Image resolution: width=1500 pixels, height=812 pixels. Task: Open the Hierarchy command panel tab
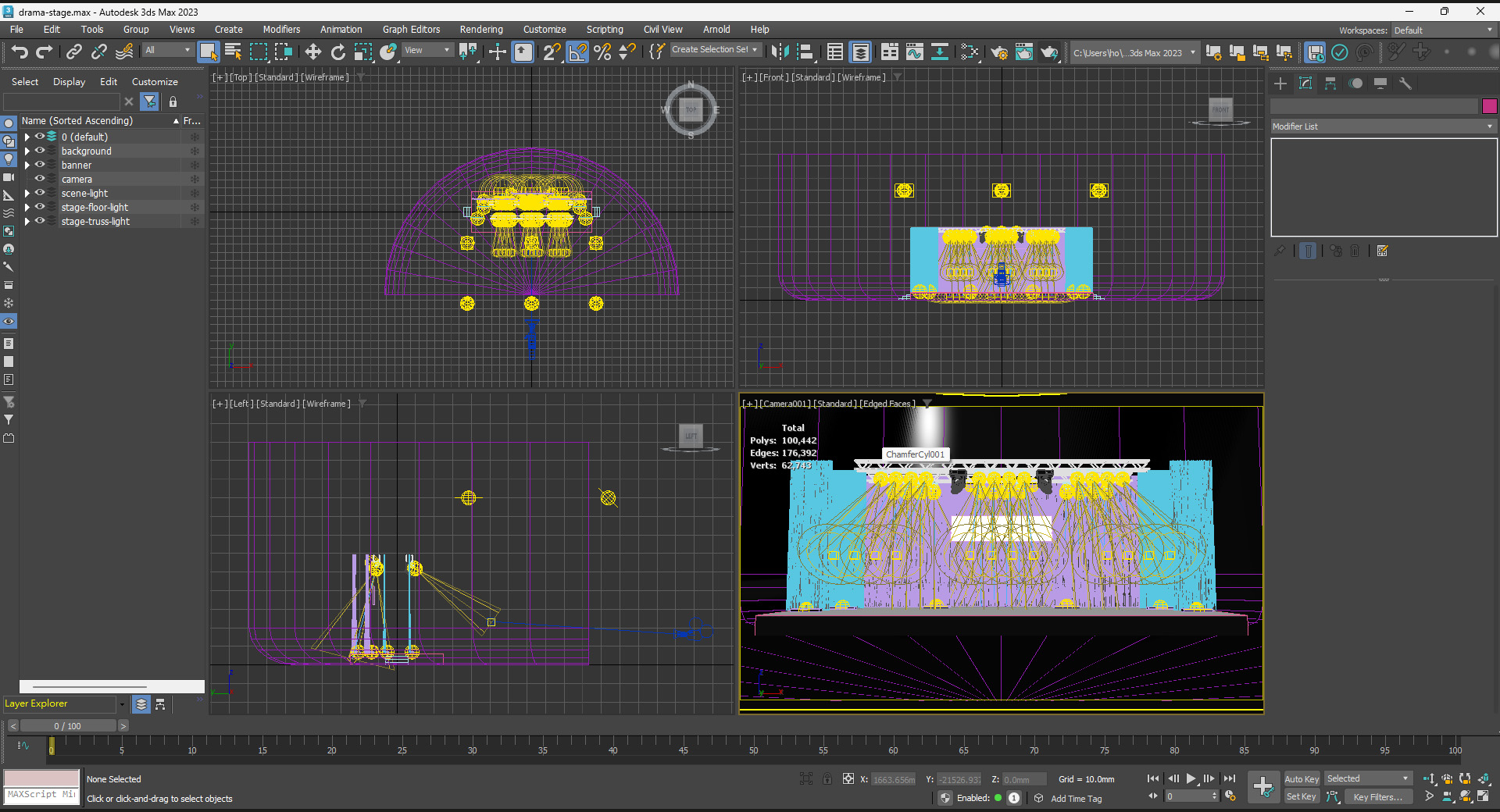pyautogui.click(x=1330, y=84)
